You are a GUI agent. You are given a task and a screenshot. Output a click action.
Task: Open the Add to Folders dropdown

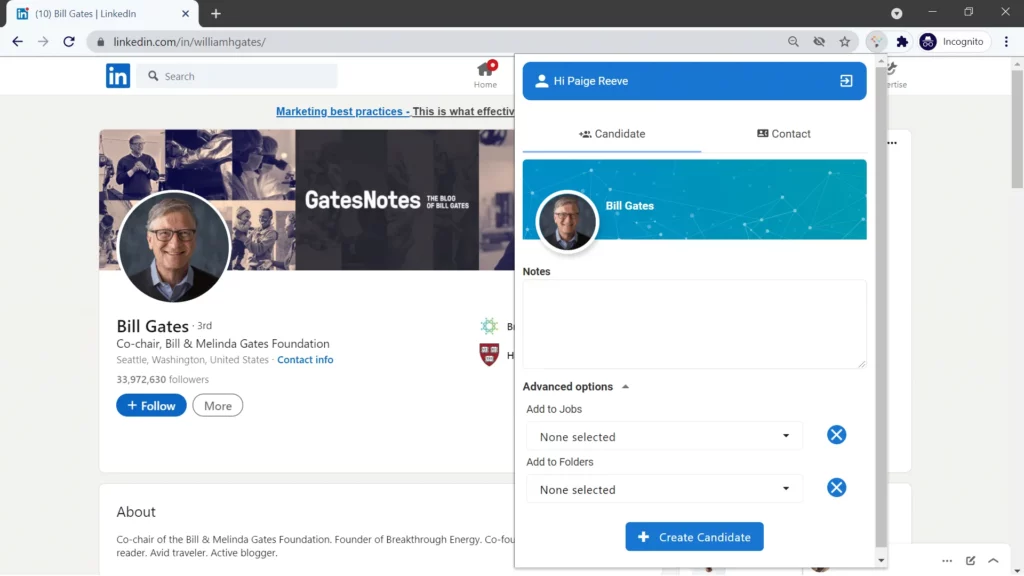[x=664, y=490]
